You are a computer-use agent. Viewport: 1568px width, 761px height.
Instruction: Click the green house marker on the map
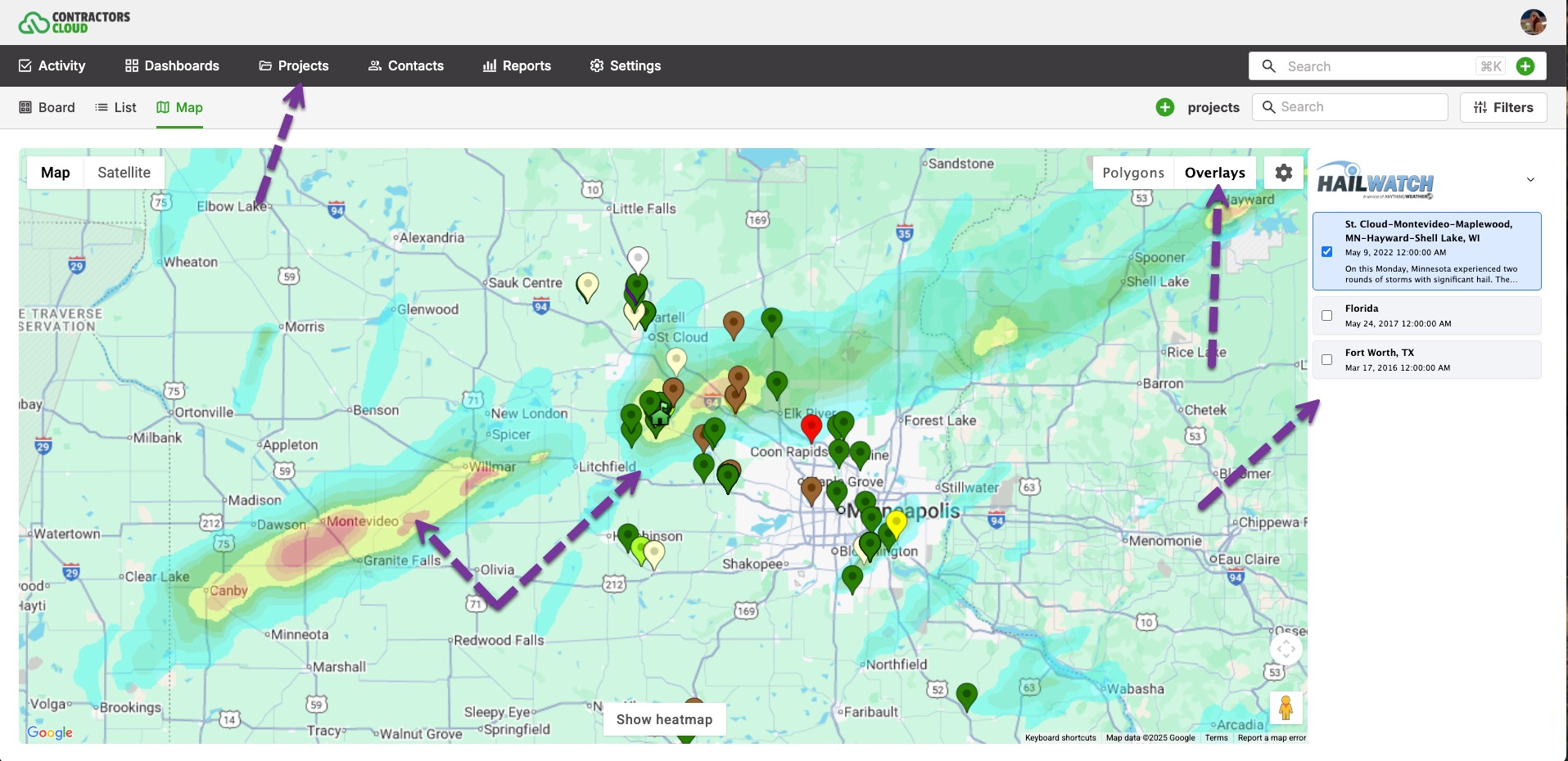(x=660, y=415)
